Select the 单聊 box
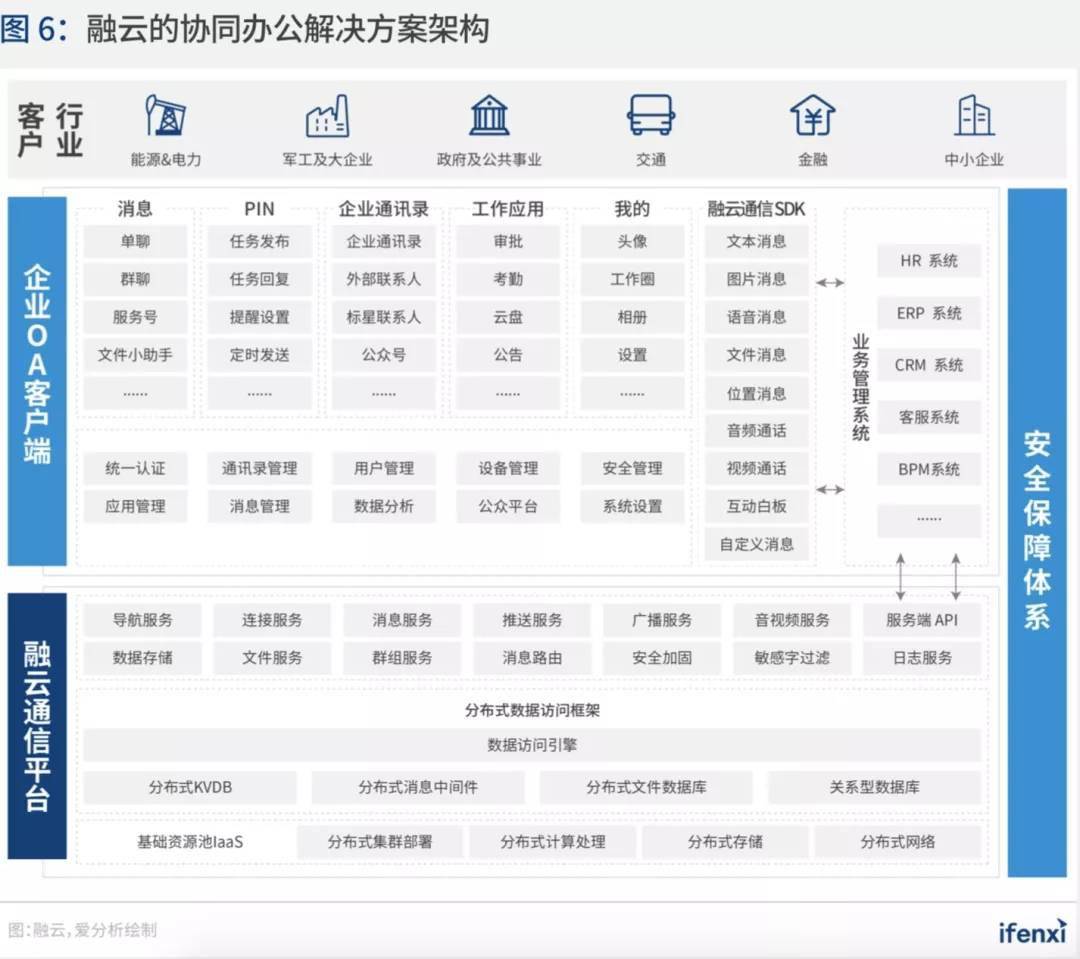 135,241
